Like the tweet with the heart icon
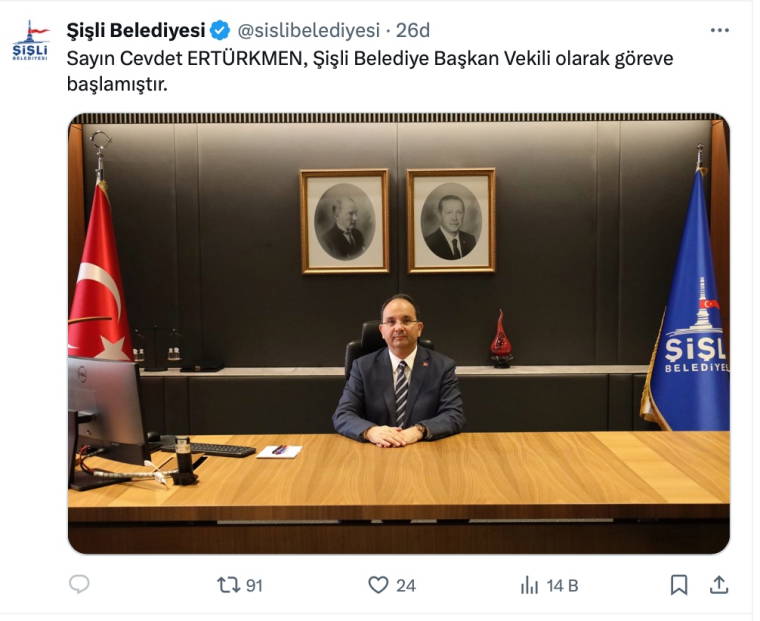The height and width of the screenshot is (621, 760). pyautogui.click(x=378, y=585)
